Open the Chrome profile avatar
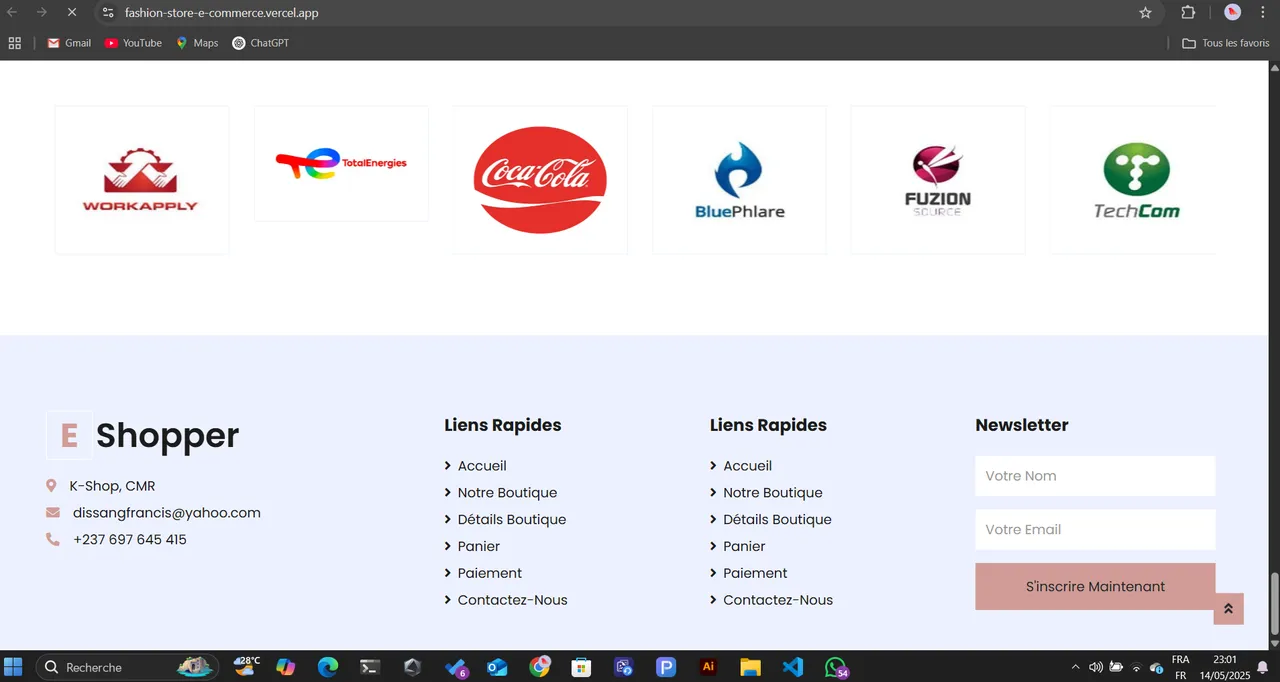The image size is (1280, 682). [x=1233, y=13]
